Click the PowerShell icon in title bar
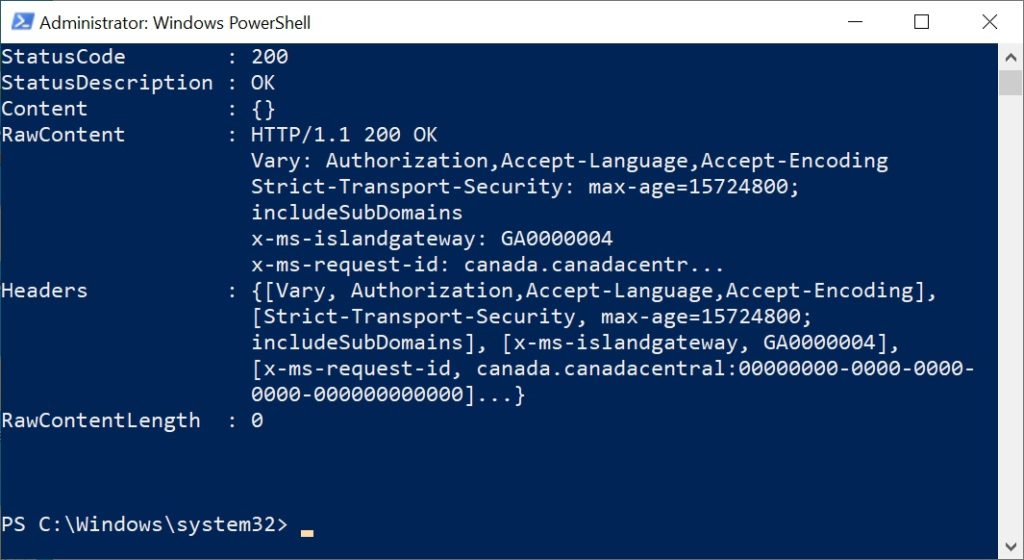1024x560 pixels. pos(22,22)
